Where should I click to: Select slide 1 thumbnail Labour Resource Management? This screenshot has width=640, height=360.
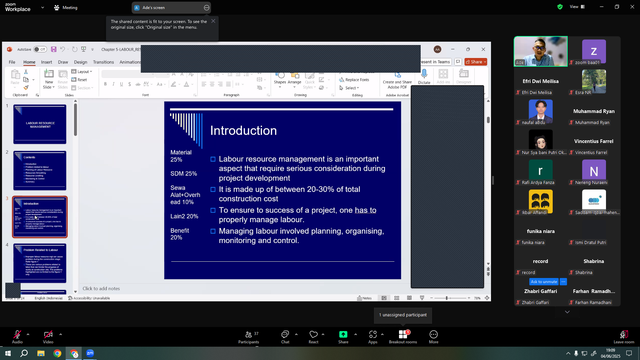coord(40,124)
